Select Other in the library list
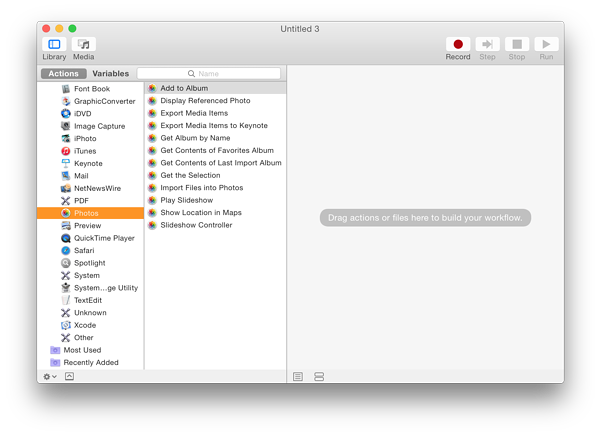Viewport: 601px width, 436px height. 90,338
